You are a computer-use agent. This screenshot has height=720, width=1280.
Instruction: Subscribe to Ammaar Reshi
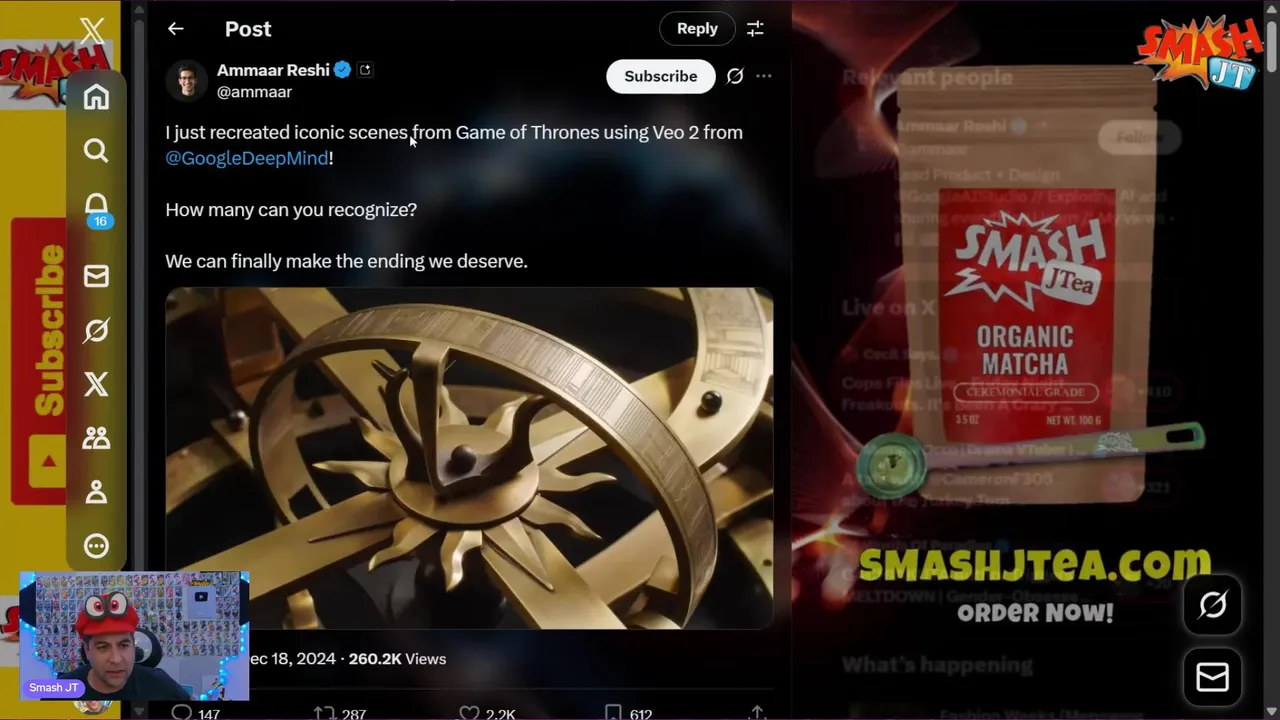point(661,76)
